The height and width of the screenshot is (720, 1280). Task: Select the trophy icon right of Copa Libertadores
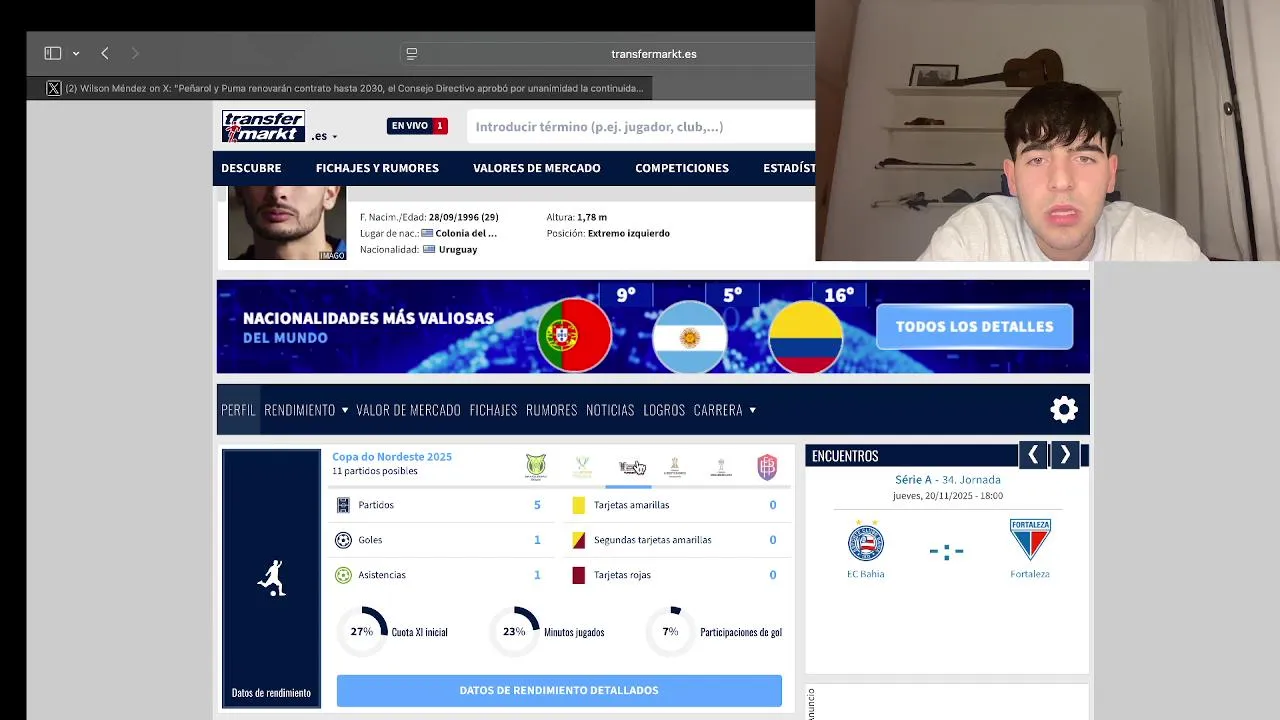[x=721, y=467]
